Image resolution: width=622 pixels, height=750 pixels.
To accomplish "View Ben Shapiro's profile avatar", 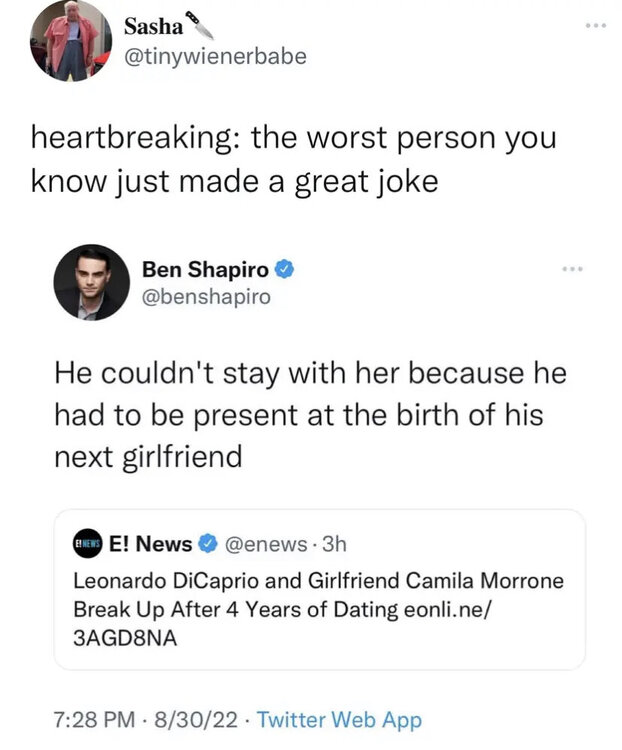I will [x=91, y=283].
